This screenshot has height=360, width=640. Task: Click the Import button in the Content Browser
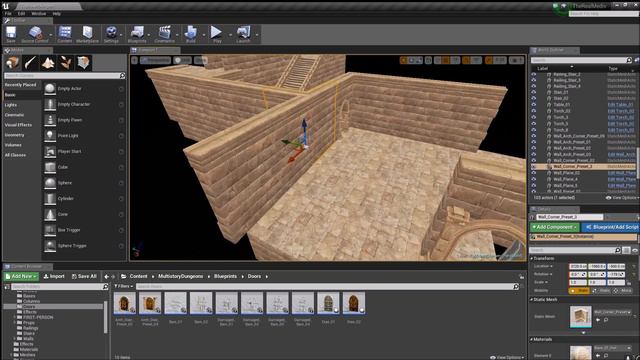(54, 276)
